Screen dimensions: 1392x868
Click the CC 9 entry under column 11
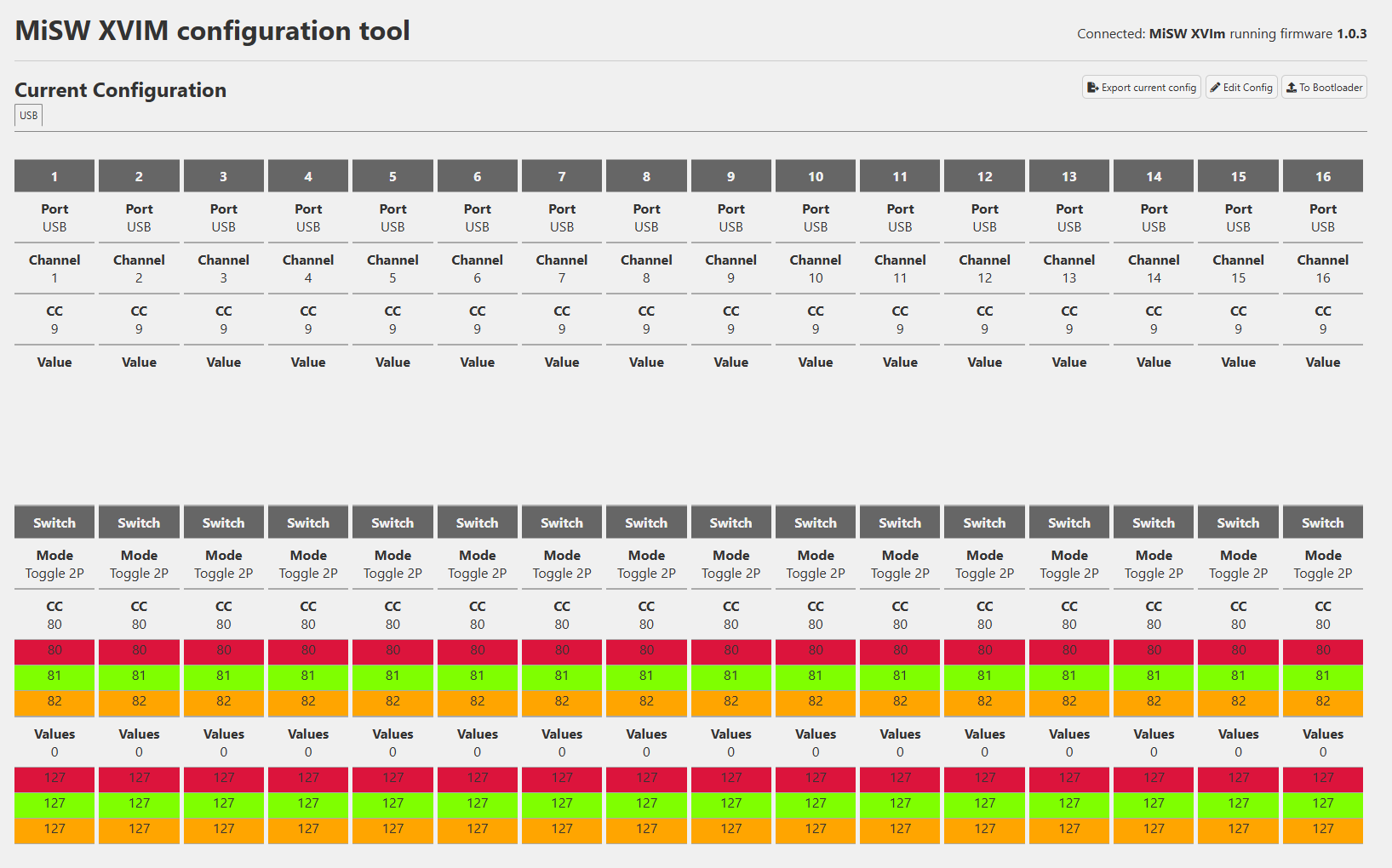pyautogui.click(x=900, y=320)
